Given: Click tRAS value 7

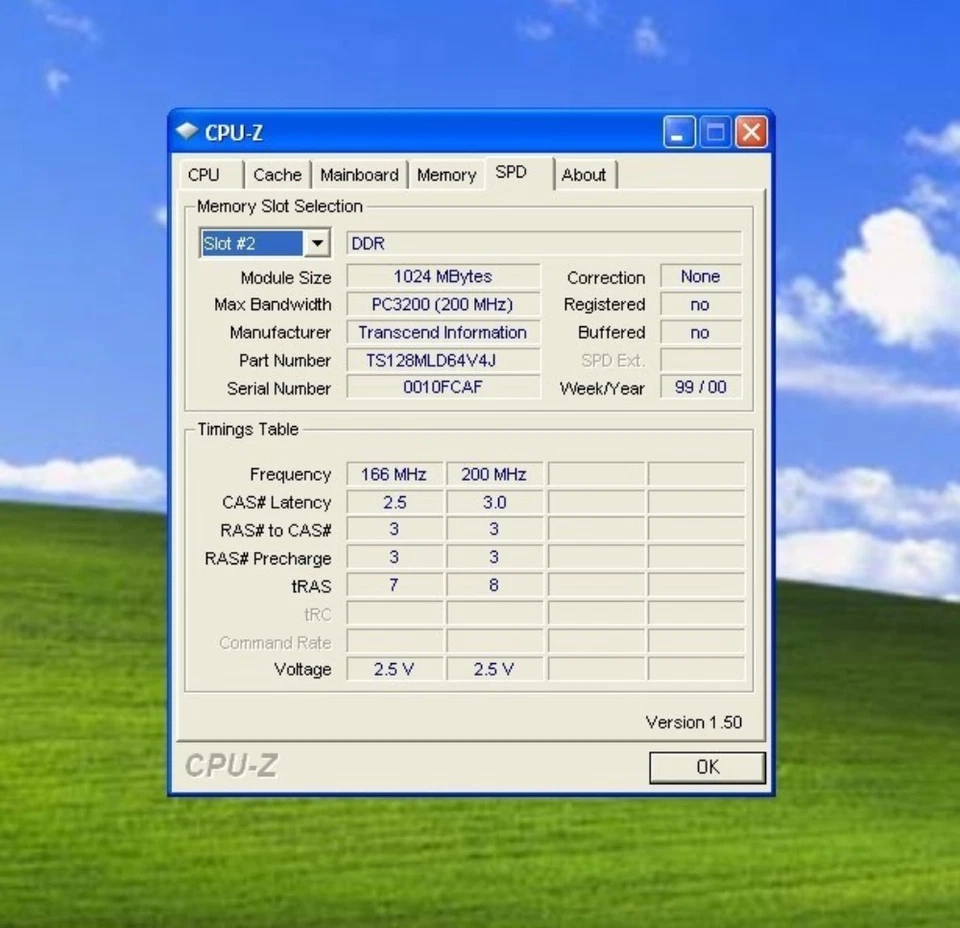Looking at the screenshot, I should 395,585.
